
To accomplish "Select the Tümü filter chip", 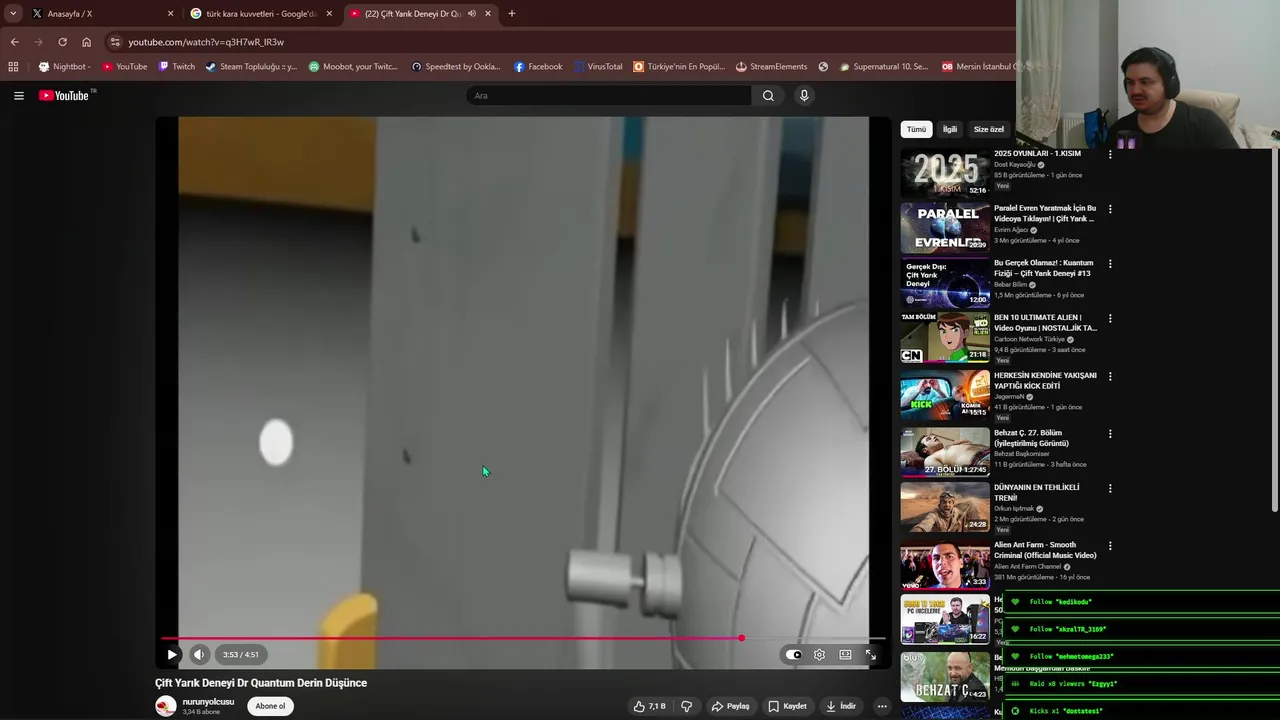I will pyautogui.click(x=916, y=129).
